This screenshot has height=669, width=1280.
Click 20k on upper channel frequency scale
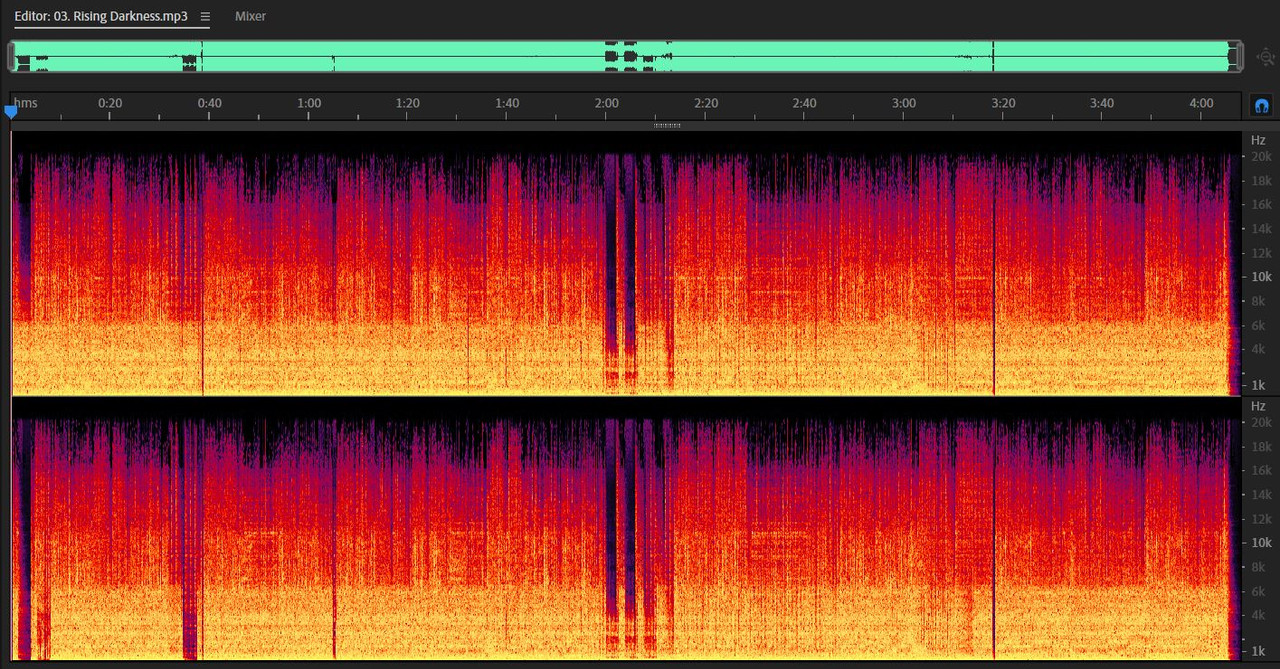[x=1261, y=157]
